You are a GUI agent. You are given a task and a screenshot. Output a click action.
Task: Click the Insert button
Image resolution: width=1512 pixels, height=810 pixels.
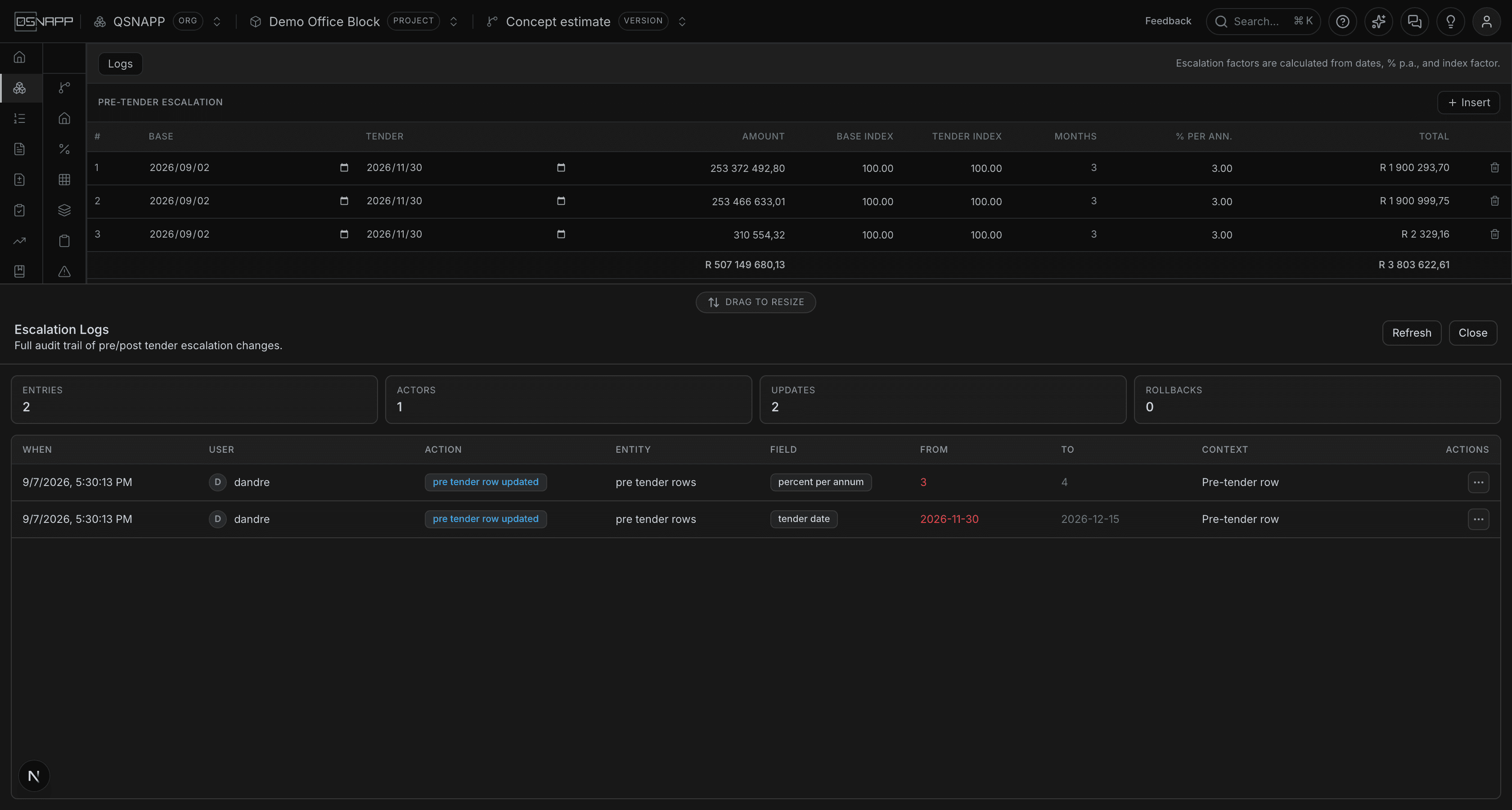(1468, 103)
